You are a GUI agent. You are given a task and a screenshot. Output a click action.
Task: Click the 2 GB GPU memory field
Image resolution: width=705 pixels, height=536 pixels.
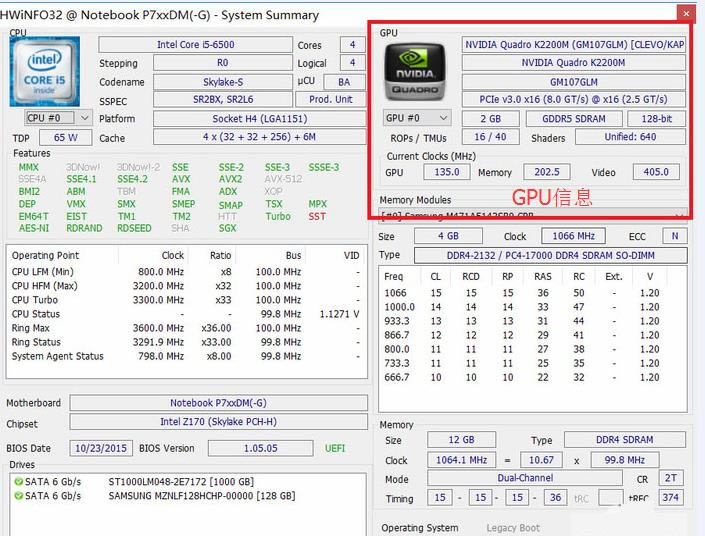[491, 119]
